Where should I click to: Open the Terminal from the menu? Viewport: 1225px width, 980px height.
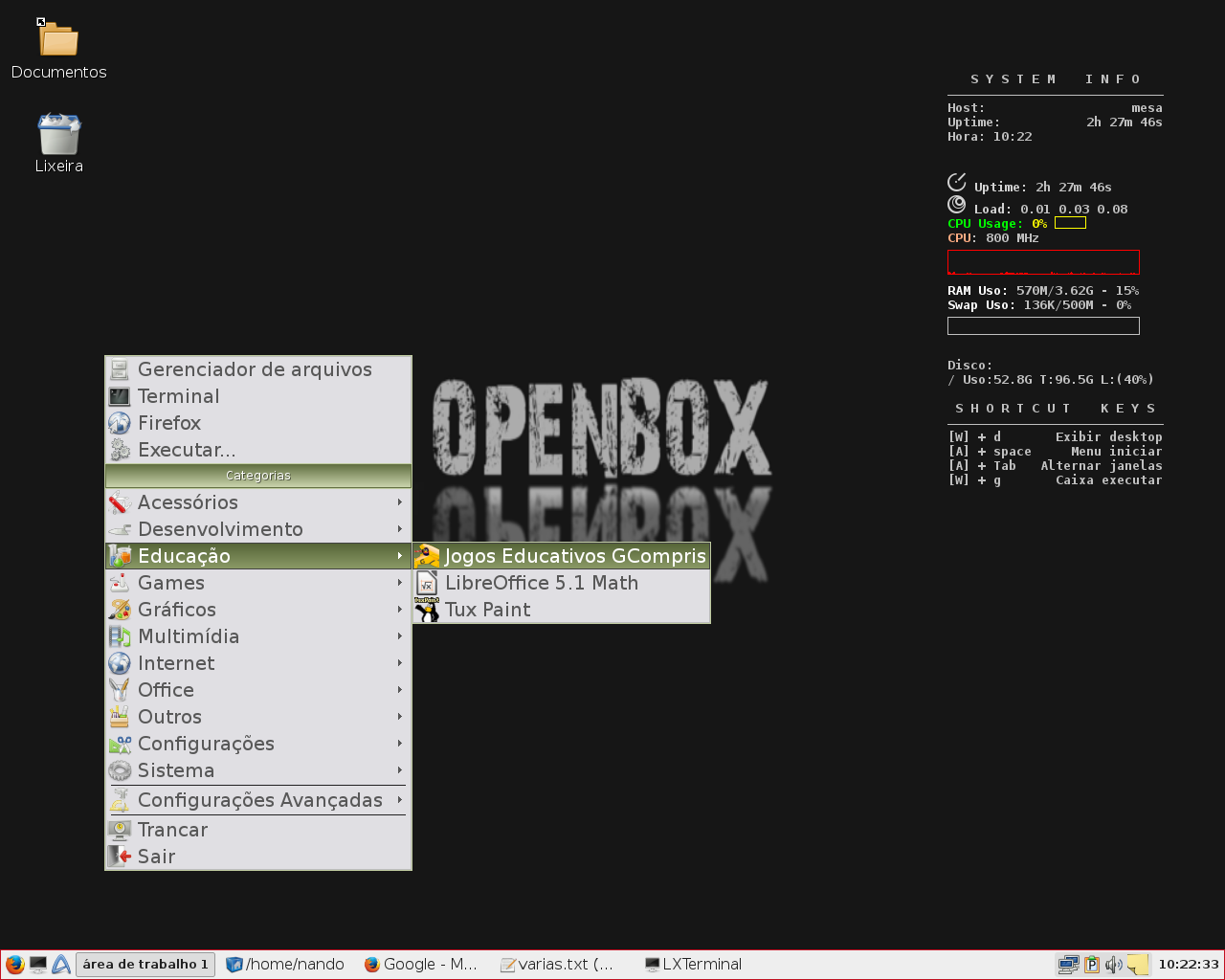178,395
